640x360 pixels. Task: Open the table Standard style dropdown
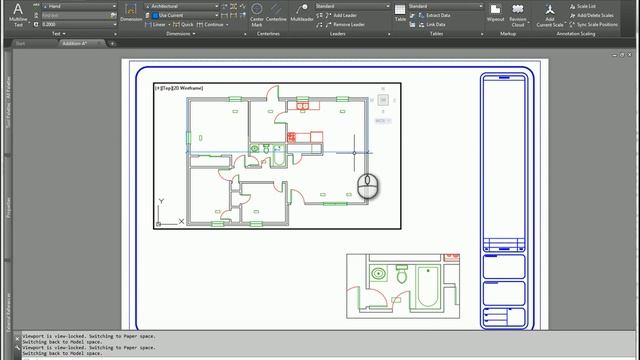(x=480, y=7)
